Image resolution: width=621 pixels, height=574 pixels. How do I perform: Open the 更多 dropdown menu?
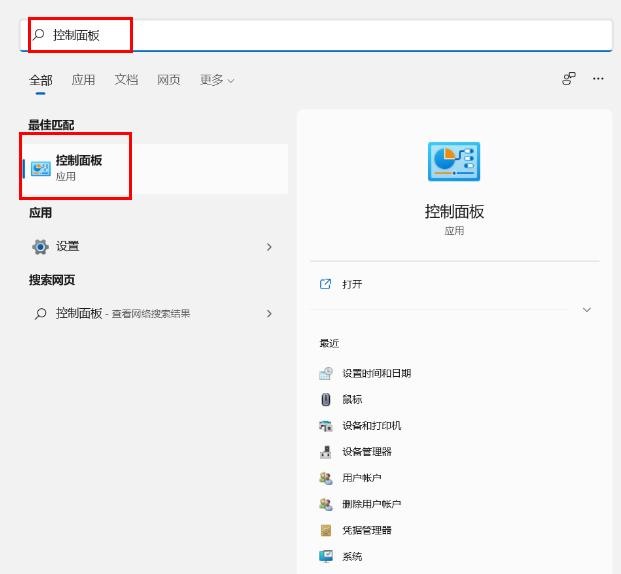click(x=217, y=80)
